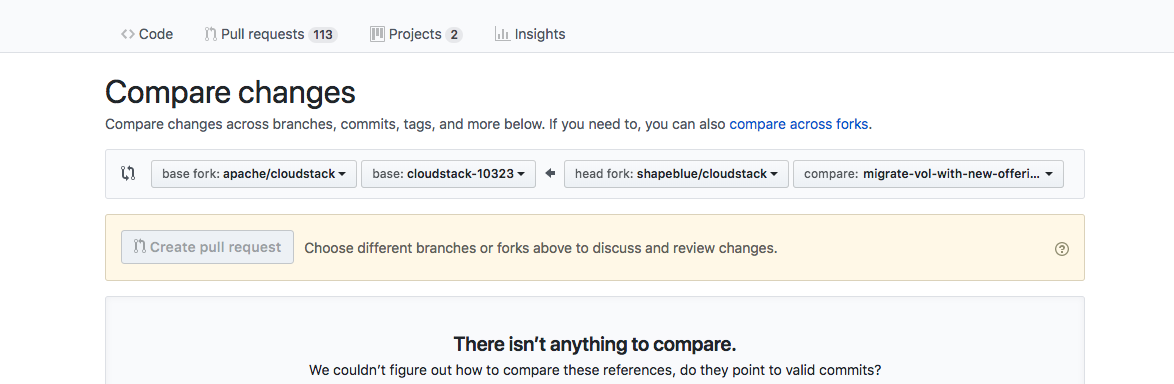The width and height of the screenshot is (1174, 384).
Task: Click the bar graph icon beside Insights
Action: tap(502, 34)
